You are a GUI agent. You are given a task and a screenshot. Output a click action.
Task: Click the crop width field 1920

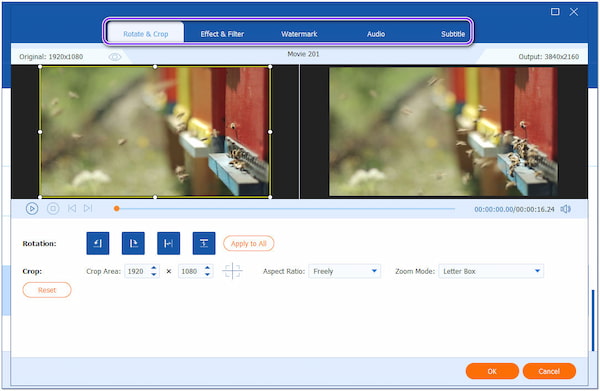click(x=137, y=271)
